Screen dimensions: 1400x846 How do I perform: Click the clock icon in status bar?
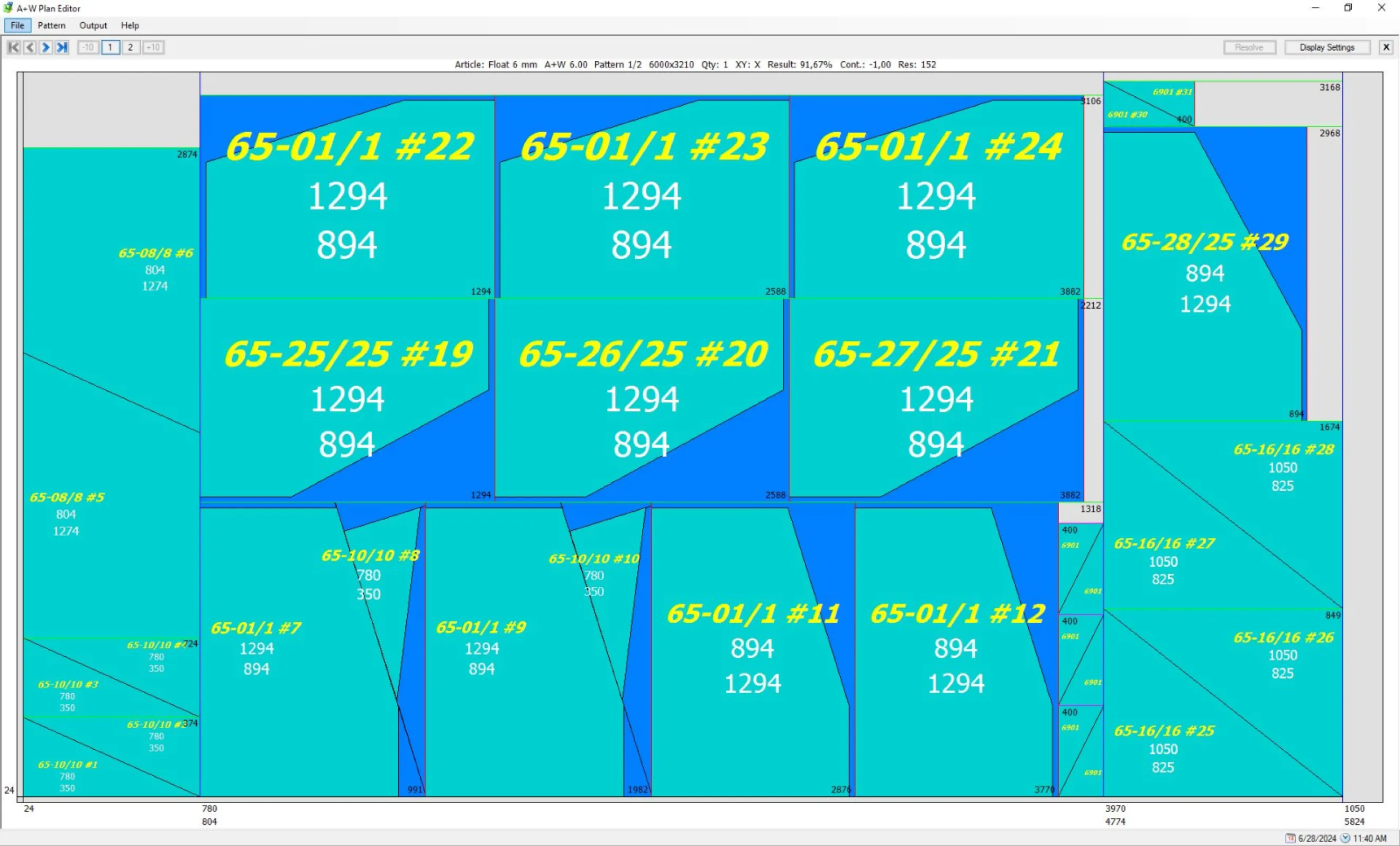(x=1345, y=838)
